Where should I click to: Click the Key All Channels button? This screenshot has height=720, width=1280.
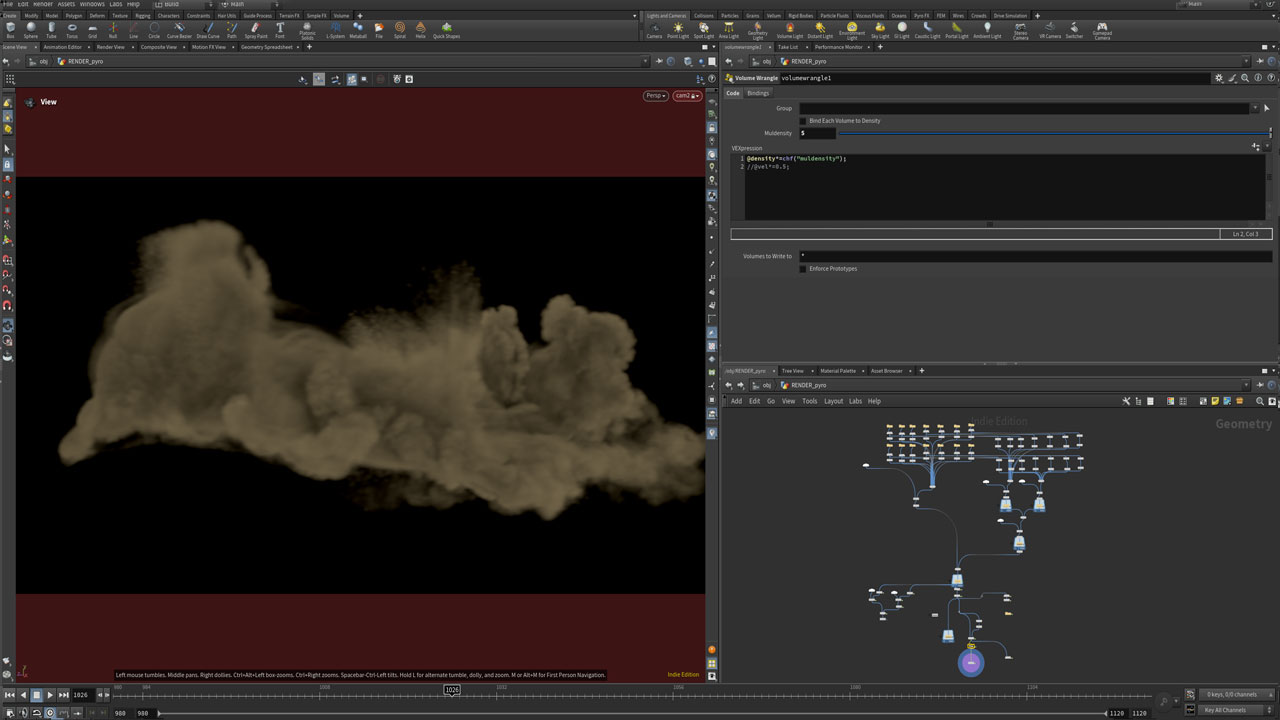pyautogui.click(x=1225, y=710)
